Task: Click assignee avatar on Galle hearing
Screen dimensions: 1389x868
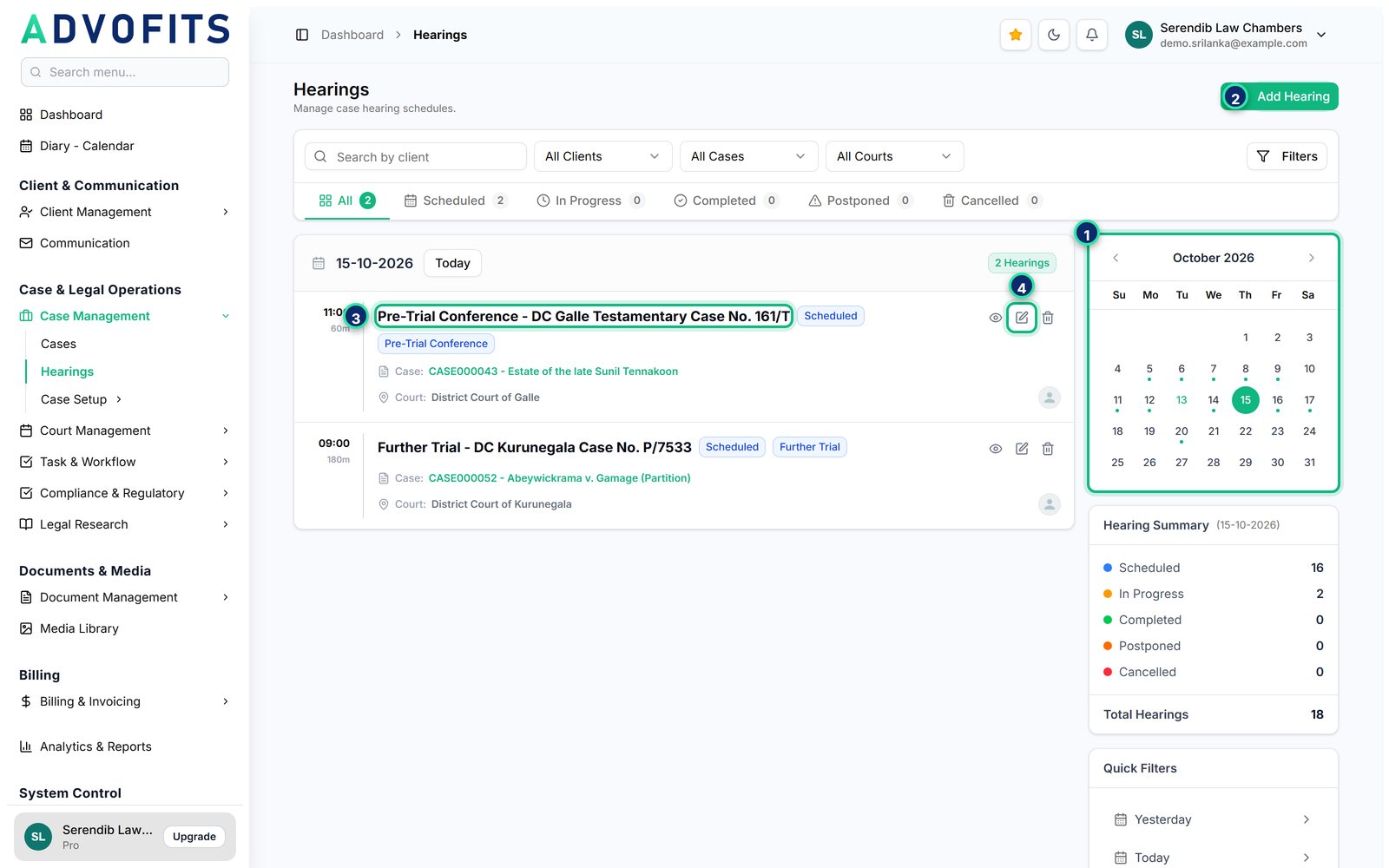Action: coord(1050,398)
